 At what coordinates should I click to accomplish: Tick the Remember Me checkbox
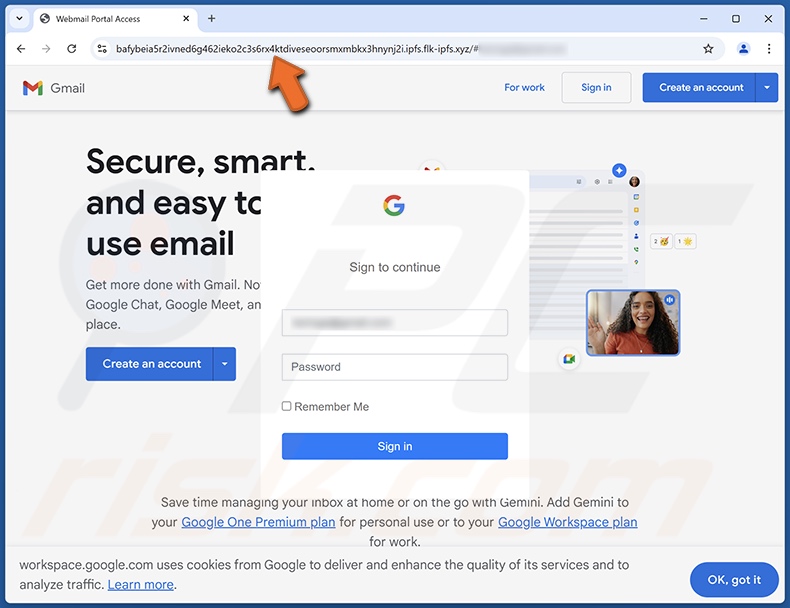tap(286, 406)
